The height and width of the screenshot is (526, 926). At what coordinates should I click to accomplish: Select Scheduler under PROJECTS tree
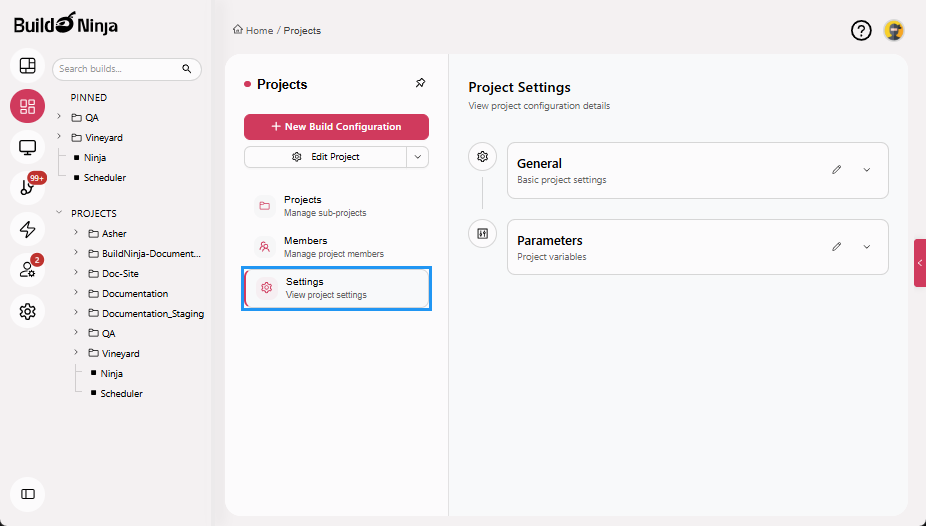121,394
